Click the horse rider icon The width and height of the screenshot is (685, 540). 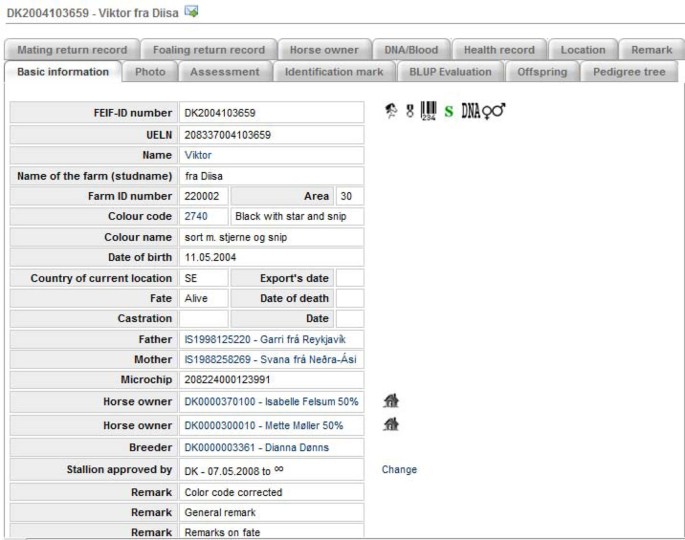[392, 112]
